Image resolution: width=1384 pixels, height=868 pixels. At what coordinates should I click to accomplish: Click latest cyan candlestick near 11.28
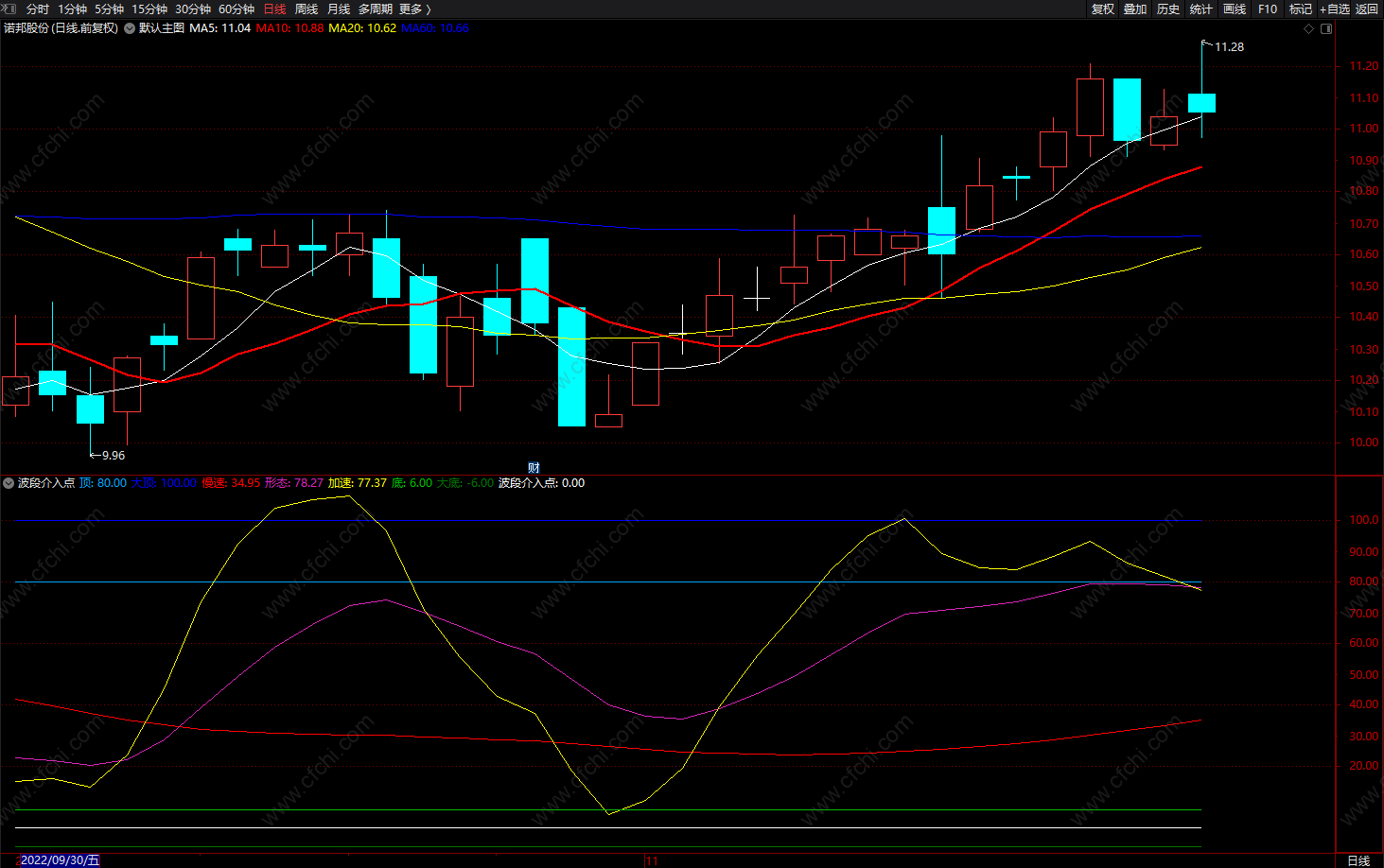point(1201,103)
